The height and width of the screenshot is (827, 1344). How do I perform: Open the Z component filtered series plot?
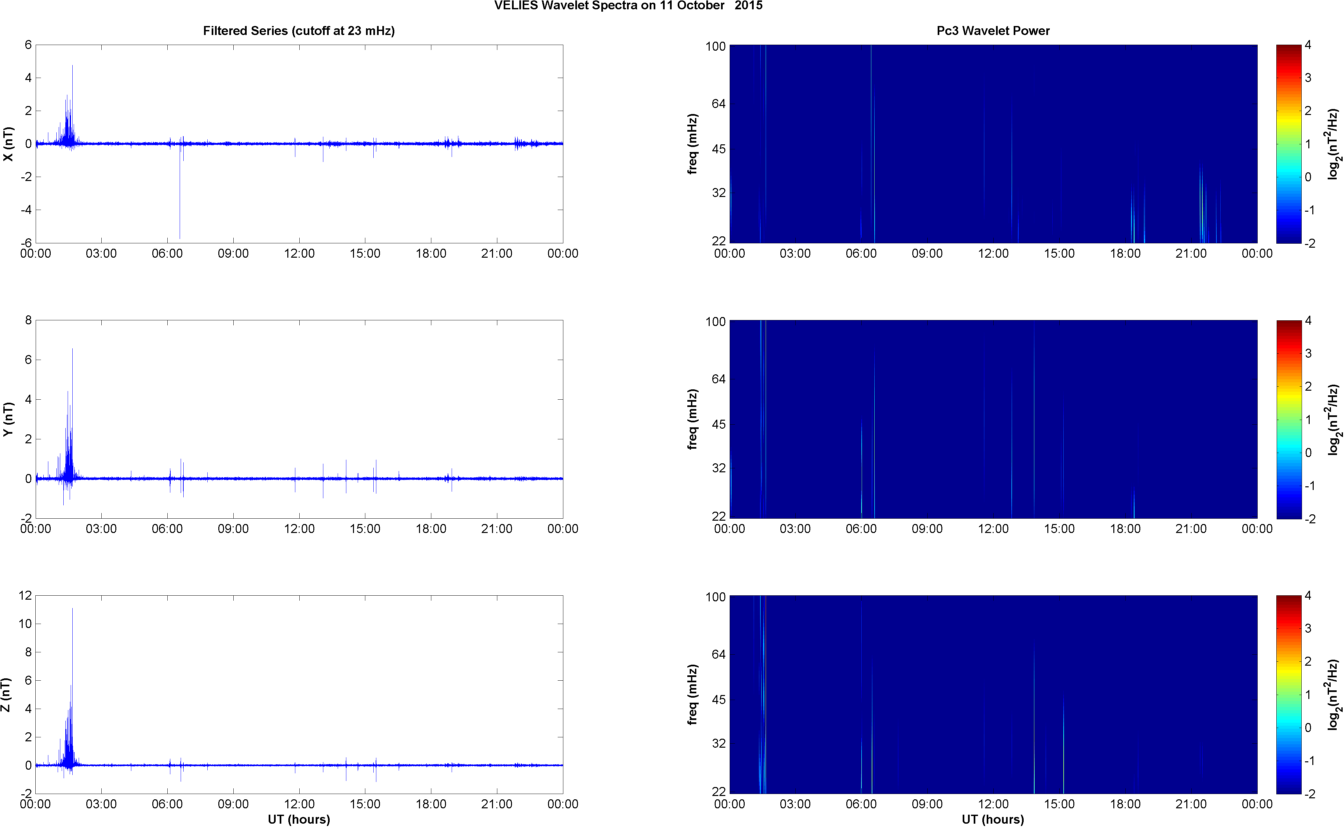point(299,694)
